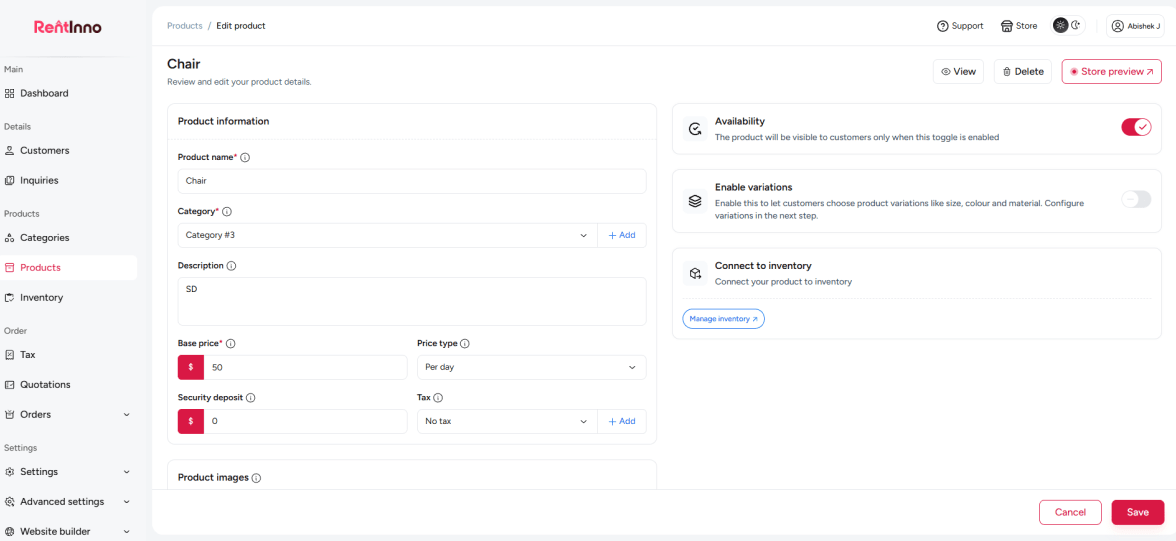1176x541 pixels.
Task: Click the info icon next to Description
Action: point(232,266)
